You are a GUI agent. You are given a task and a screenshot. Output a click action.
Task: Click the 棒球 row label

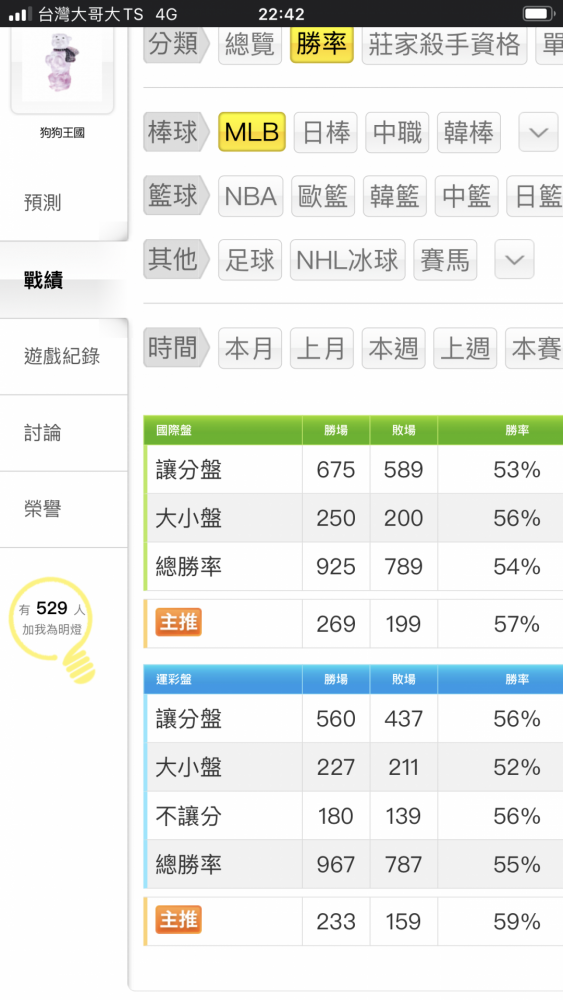click(x=177, y=132)
